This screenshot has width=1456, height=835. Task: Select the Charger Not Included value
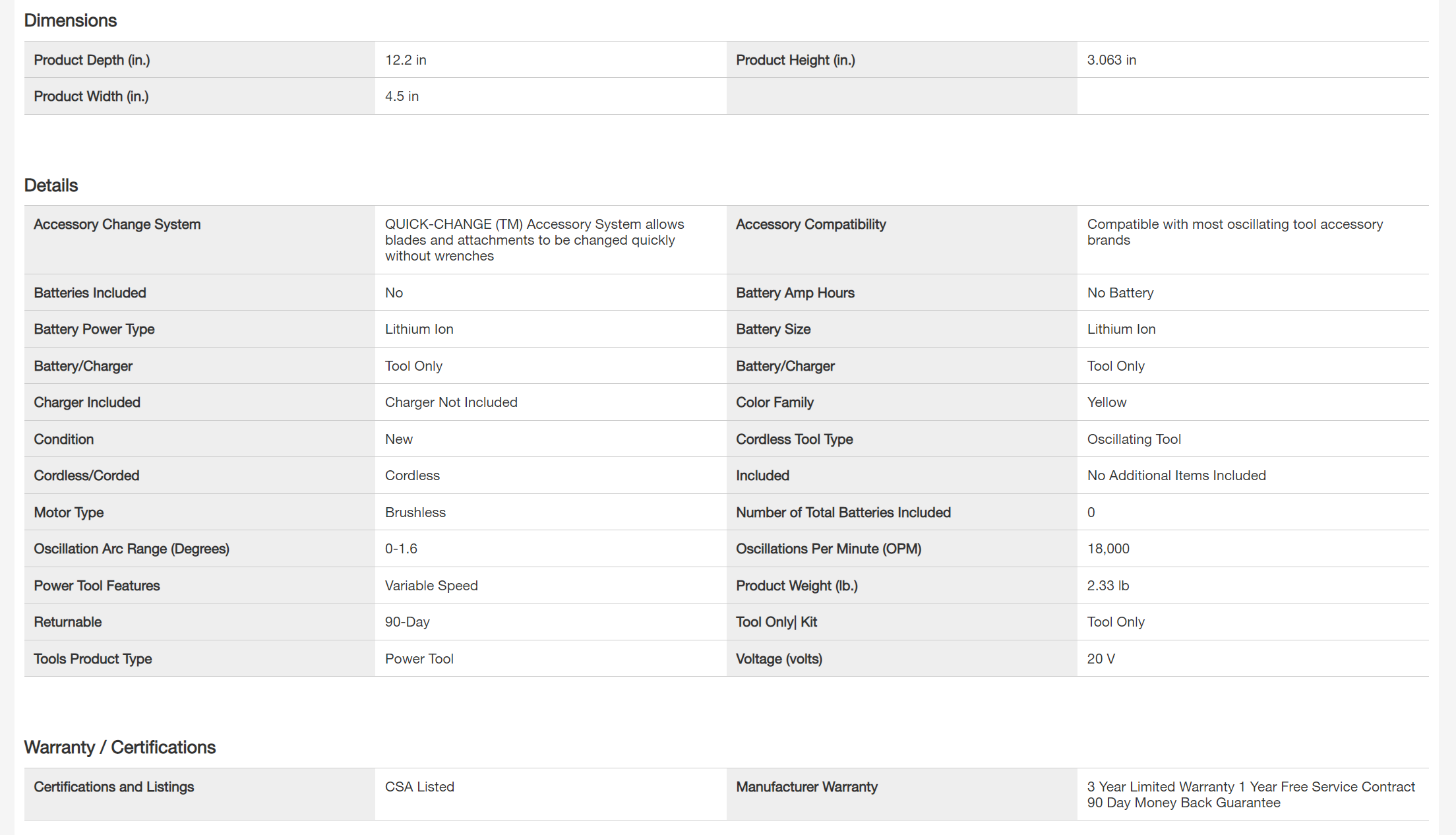tap(451, 402)
